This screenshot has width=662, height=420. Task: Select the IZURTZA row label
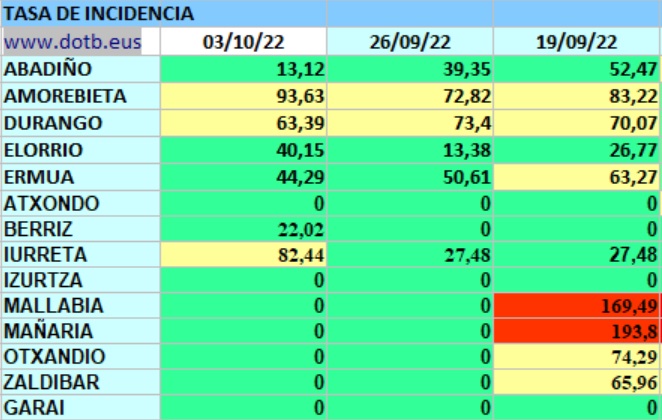45,281
